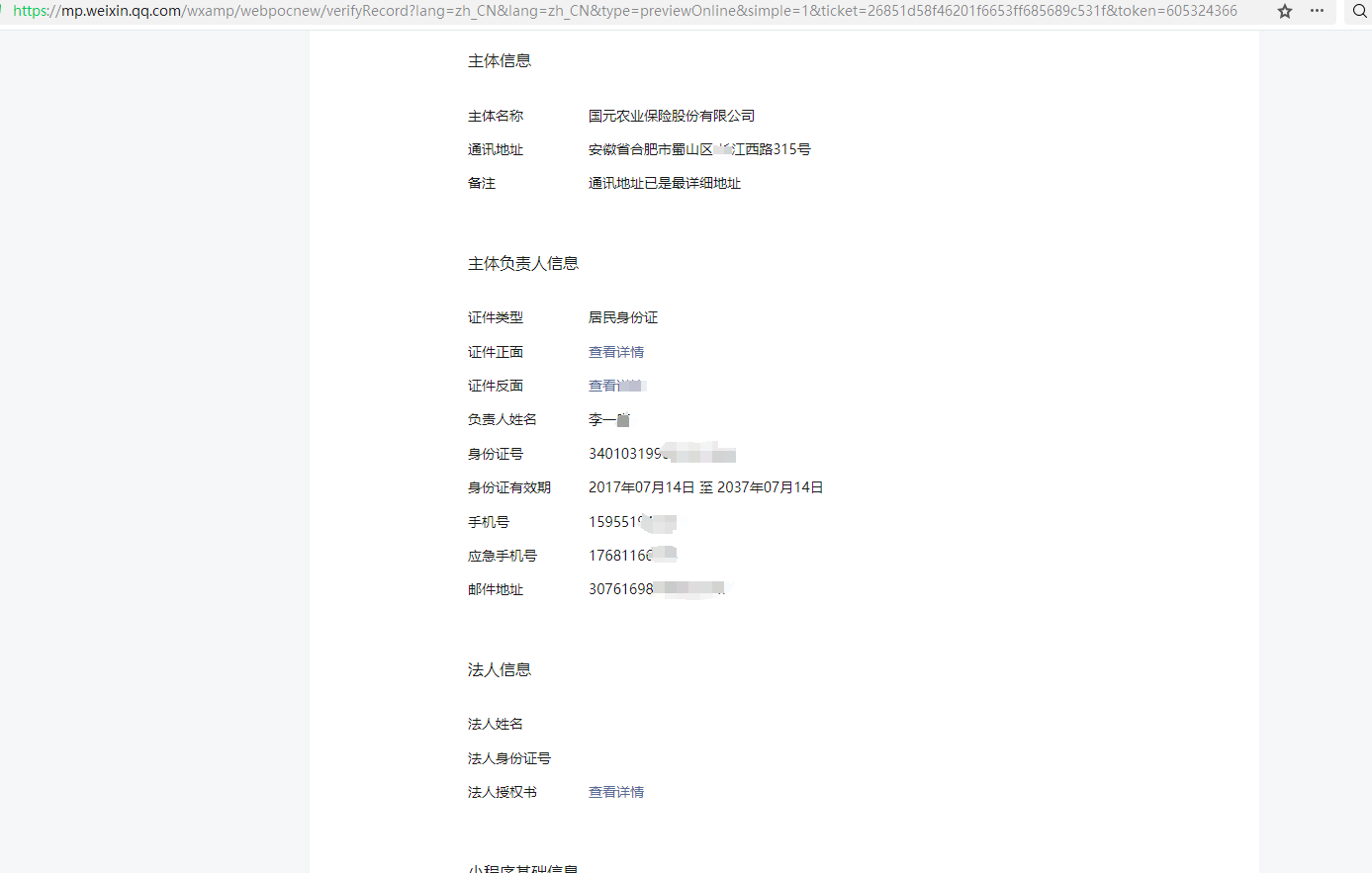Image resolution: width=1372 pixels, height=873 pixels.
Task: Click ID number starting 340103199
Action: (662, 454)
